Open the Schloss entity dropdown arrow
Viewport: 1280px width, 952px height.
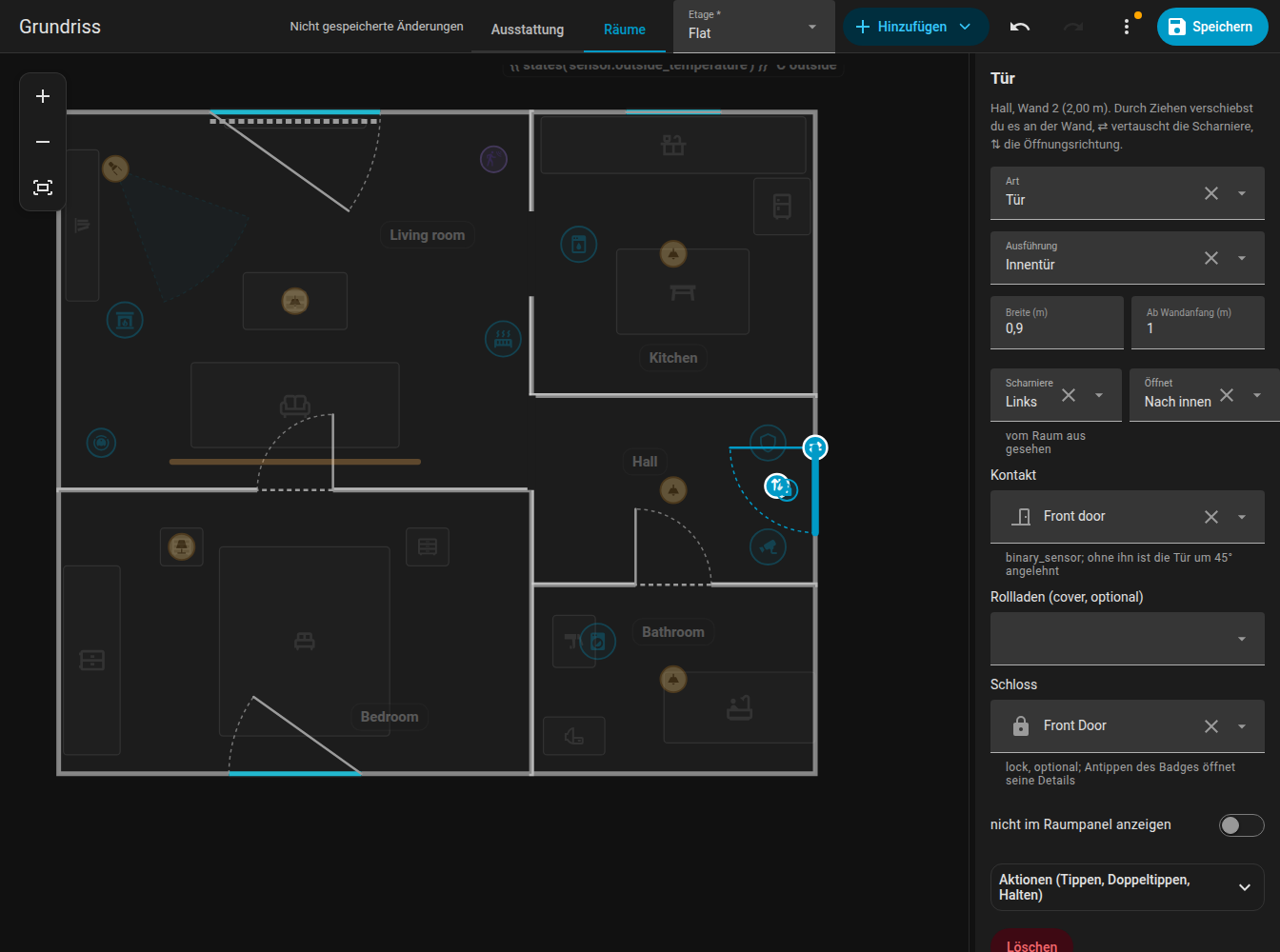tap(1242, 726)
